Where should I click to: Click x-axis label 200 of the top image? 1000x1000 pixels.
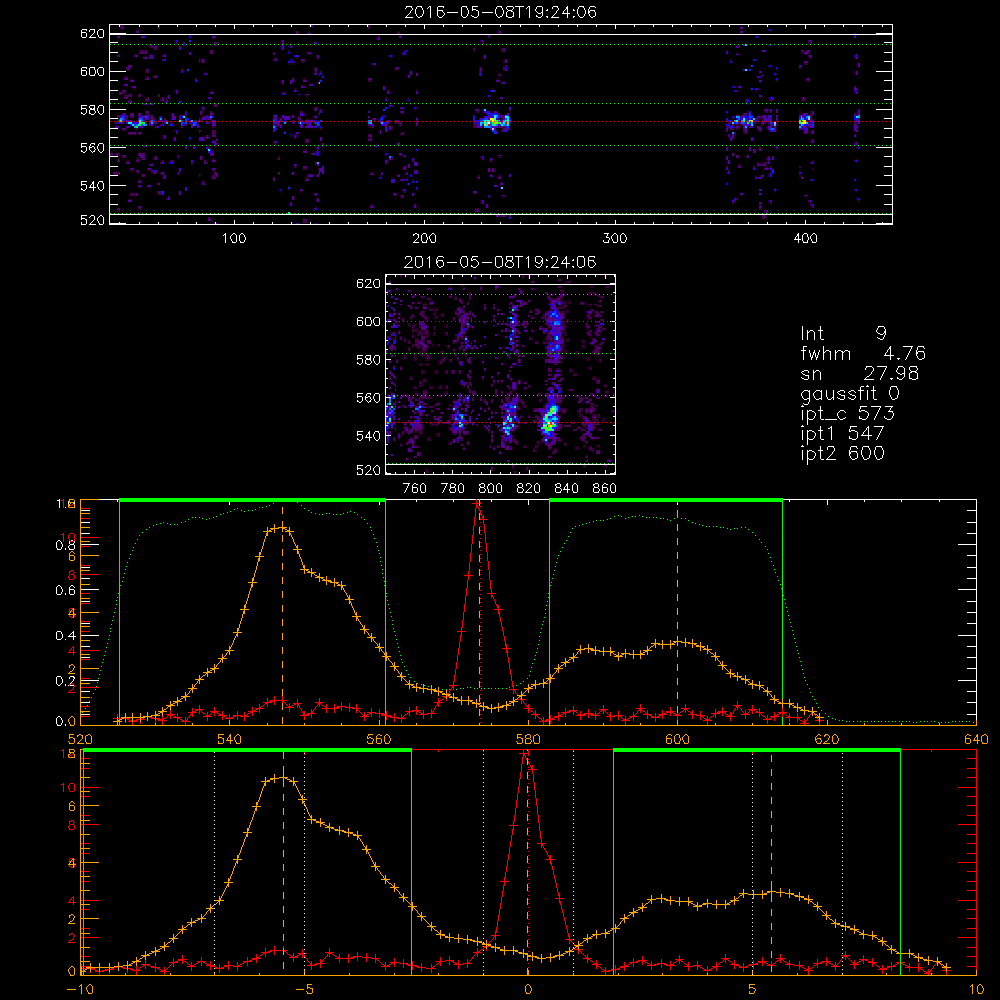(424, 239)
